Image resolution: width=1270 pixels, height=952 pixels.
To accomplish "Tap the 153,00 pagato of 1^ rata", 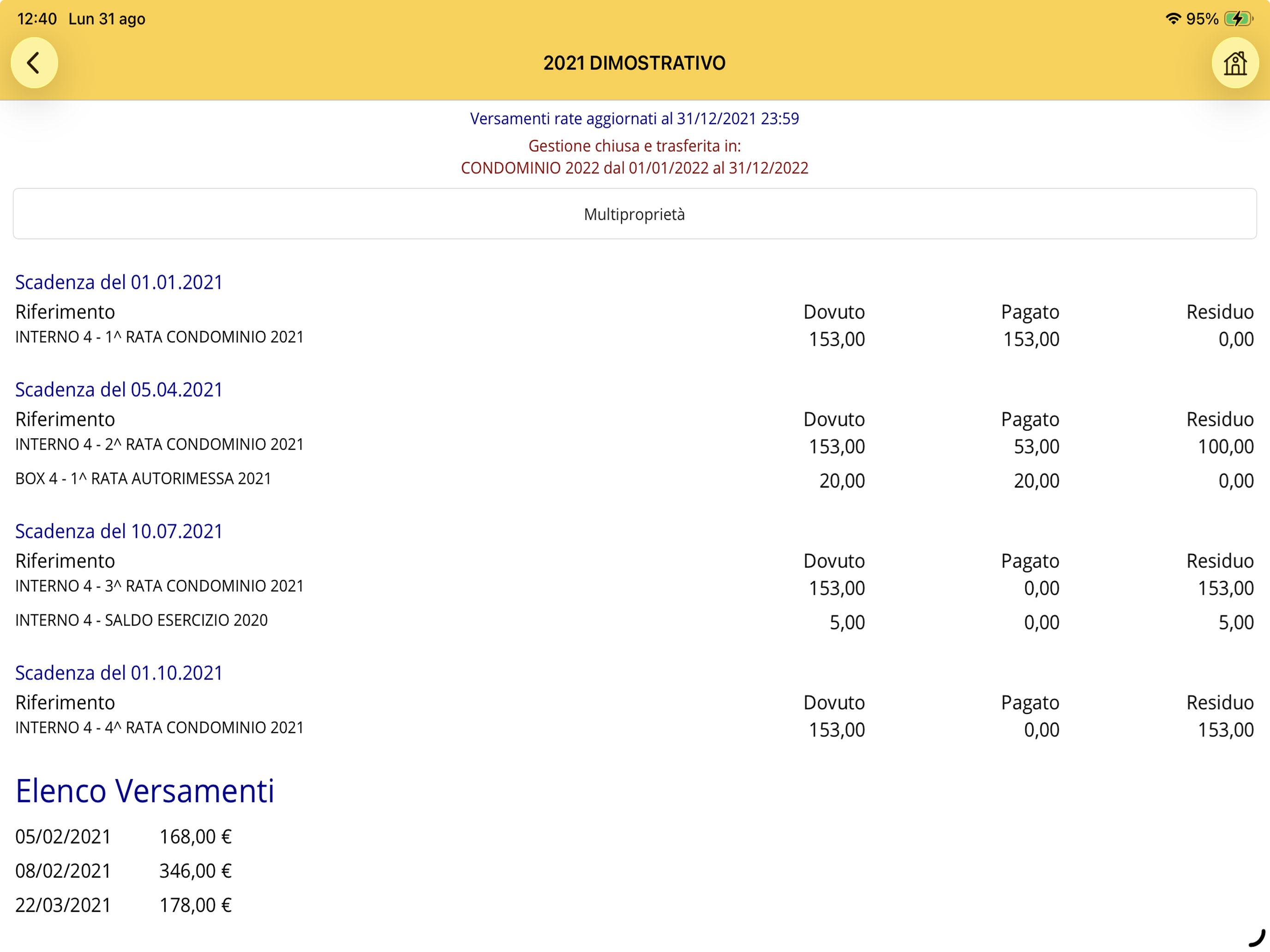I will click(x=1031, y=339).
